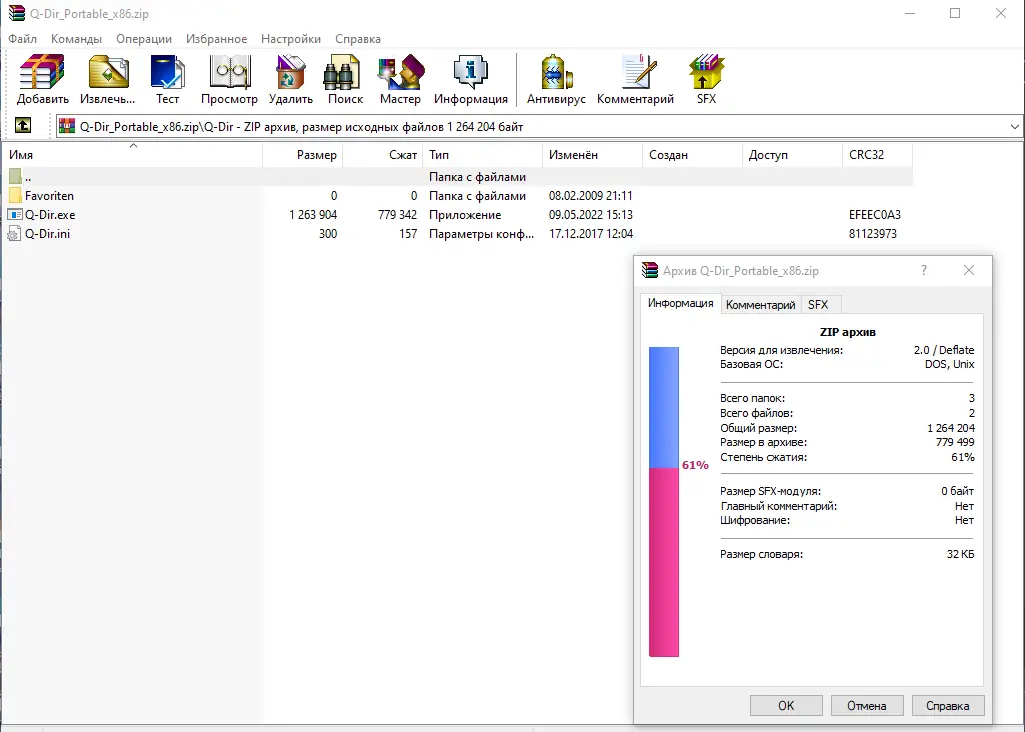
Task: Open the Операции menu
Action: (x=144, y=39)
